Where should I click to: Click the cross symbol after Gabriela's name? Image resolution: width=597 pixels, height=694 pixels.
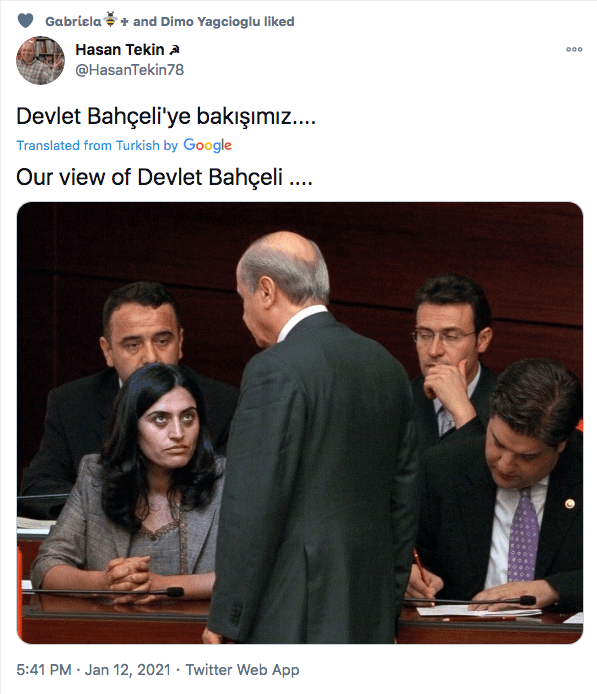click(x=124, y=22)
